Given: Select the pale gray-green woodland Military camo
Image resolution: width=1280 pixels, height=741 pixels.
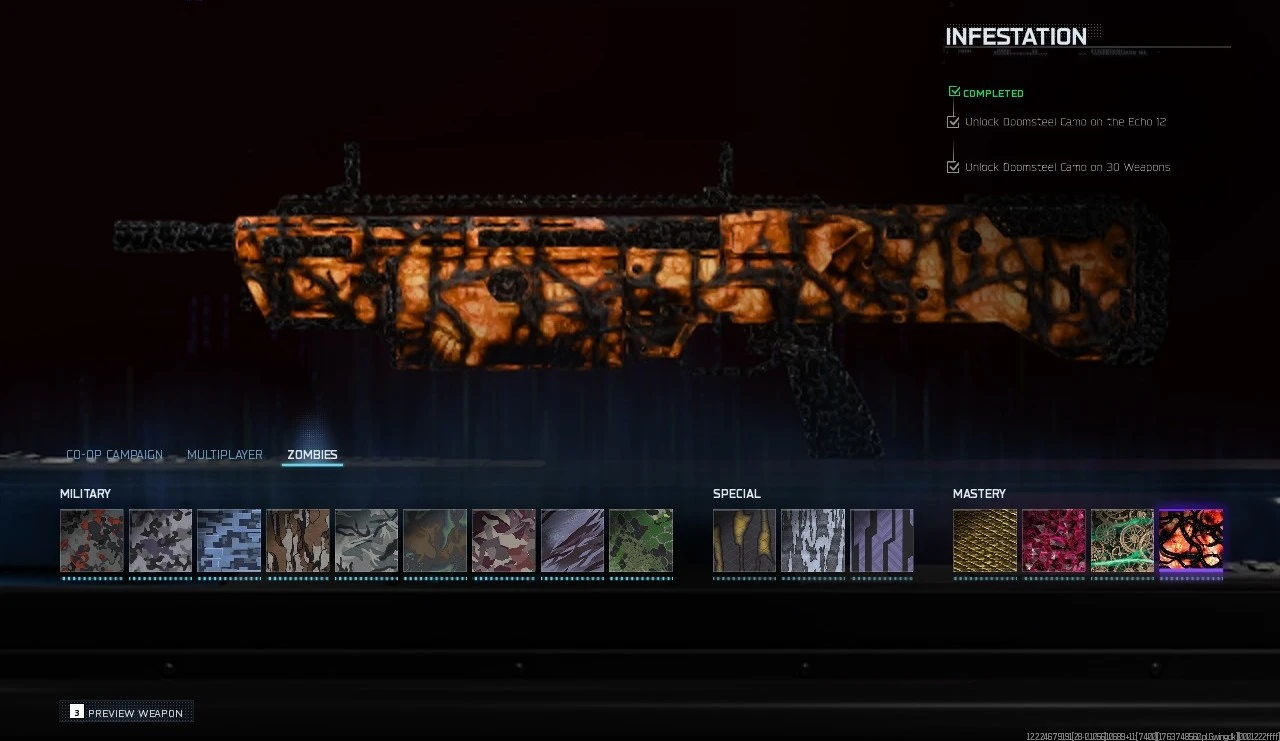Looking at the screenshot, I should (366, 541).
